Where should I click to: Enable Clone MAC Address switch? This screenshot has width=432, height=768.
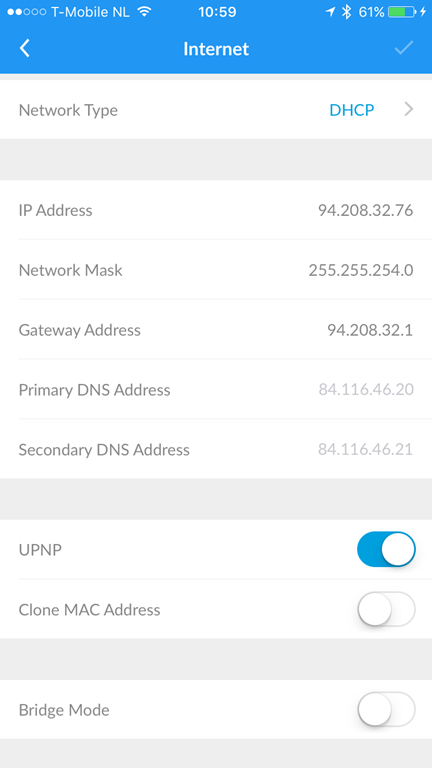pos(386,609)
